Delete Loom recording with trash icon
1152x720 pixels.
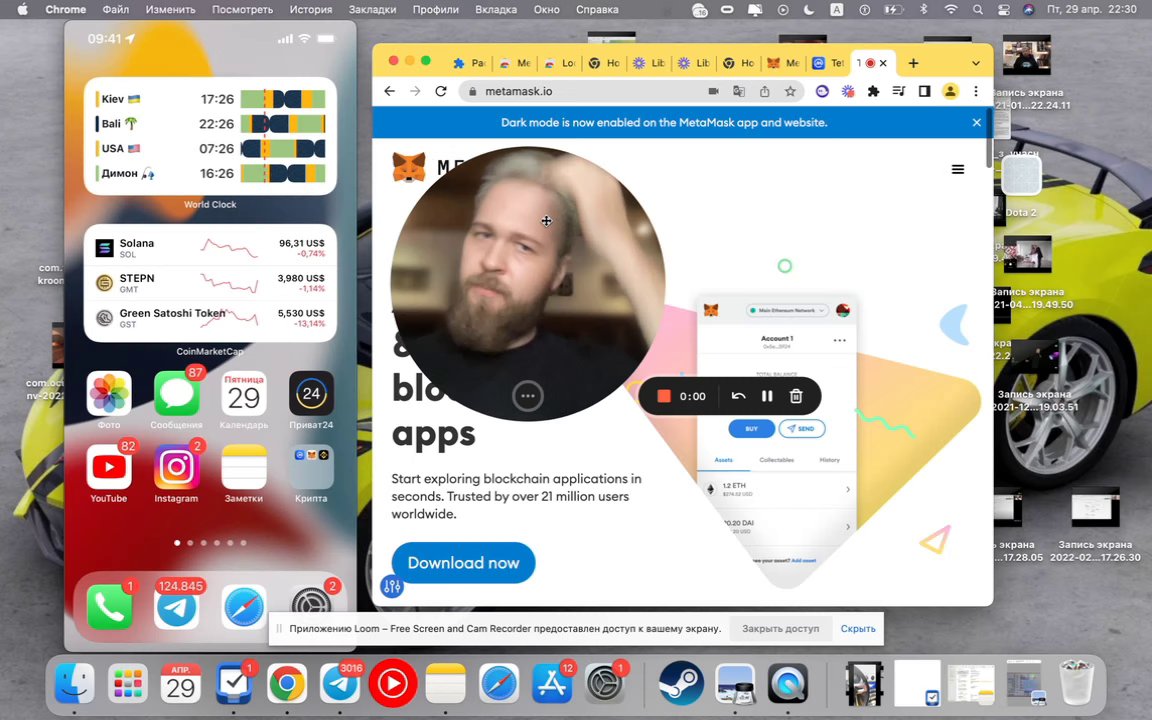(x=796, y=396)
